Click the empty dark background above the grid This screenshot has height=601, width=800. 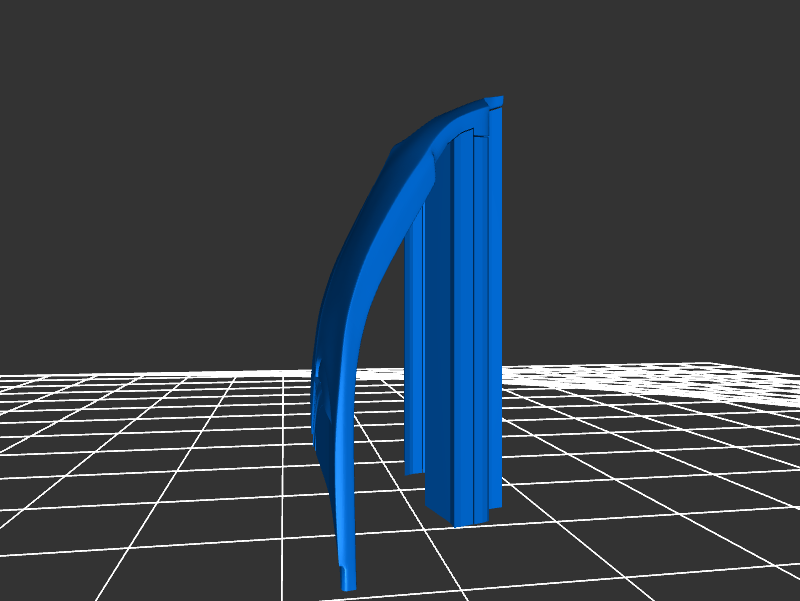(x=200, y=150)
